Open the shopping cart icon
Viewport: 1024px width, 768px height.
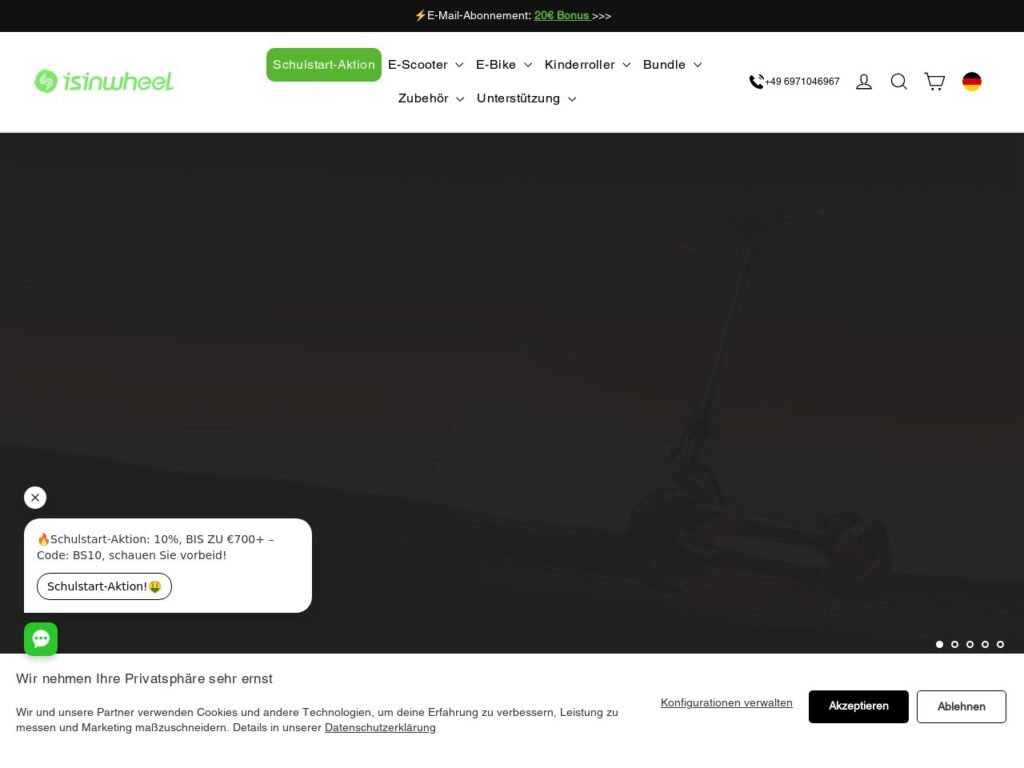tap(935, 82)
